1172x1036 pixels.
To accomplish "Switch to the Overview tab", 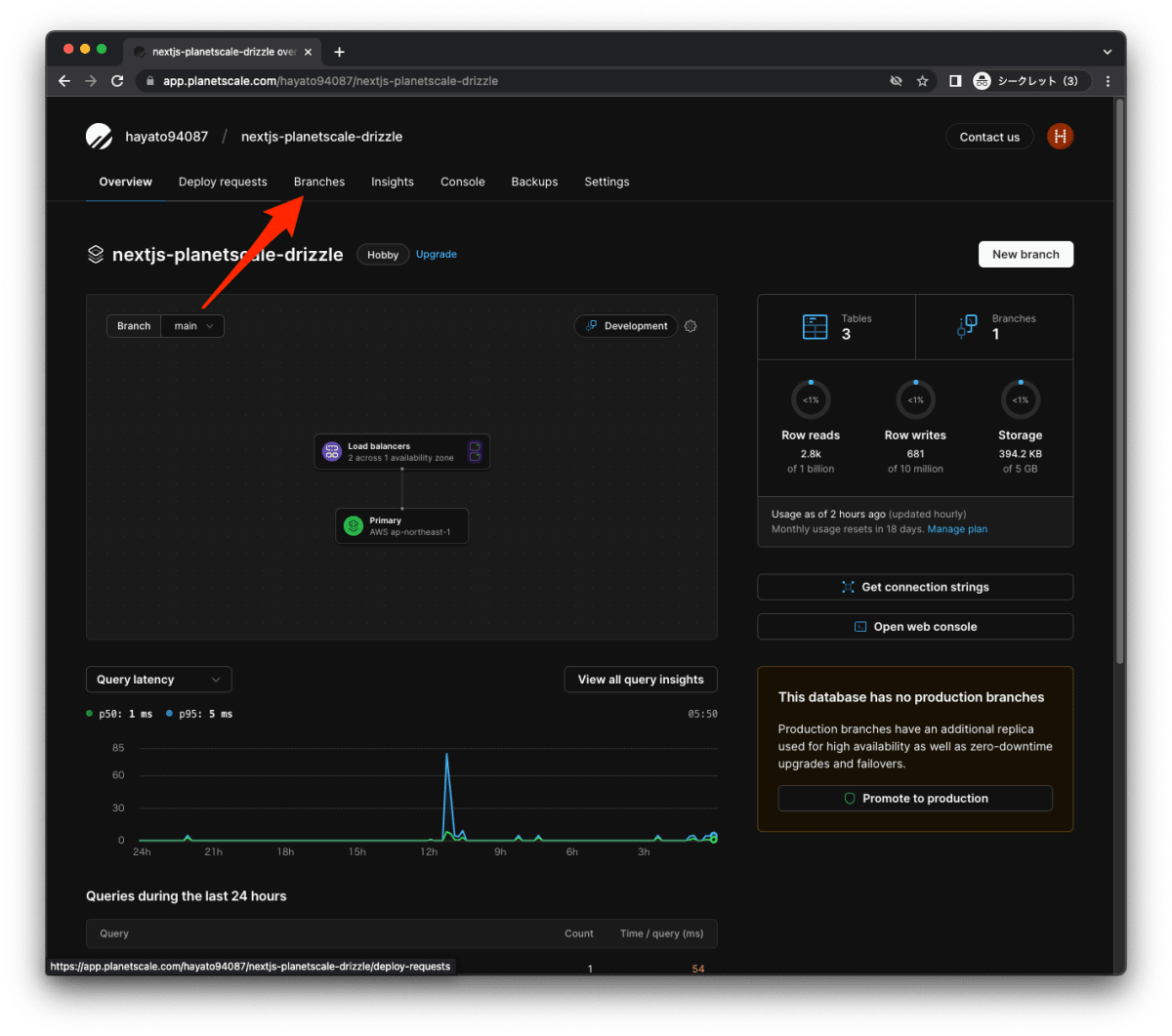I will pos(126,182).
